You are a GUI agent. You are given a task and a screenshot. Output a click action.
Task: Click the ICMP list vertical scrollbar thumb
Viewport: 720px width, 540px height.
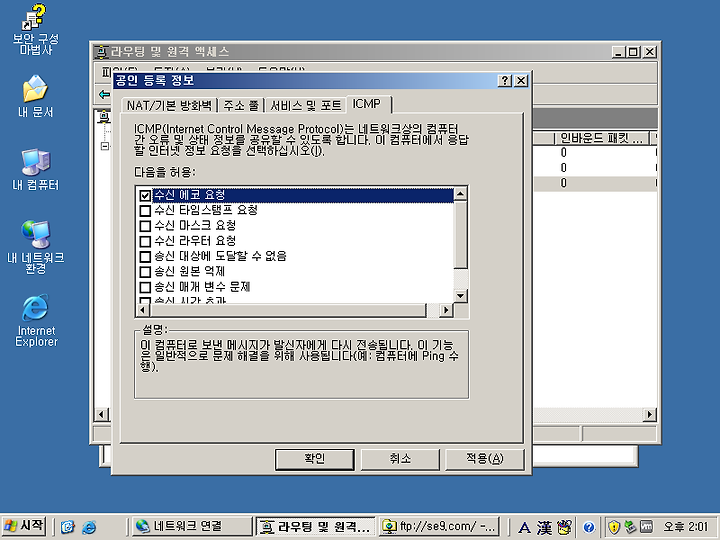point(460,235)
